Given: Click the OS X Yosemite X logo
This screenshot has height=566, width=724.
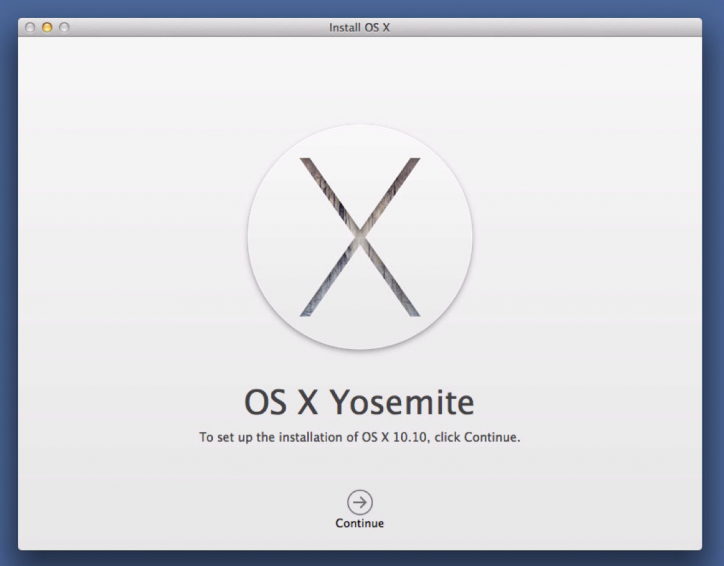Looking at the screenshot, I should click(360, 237).
